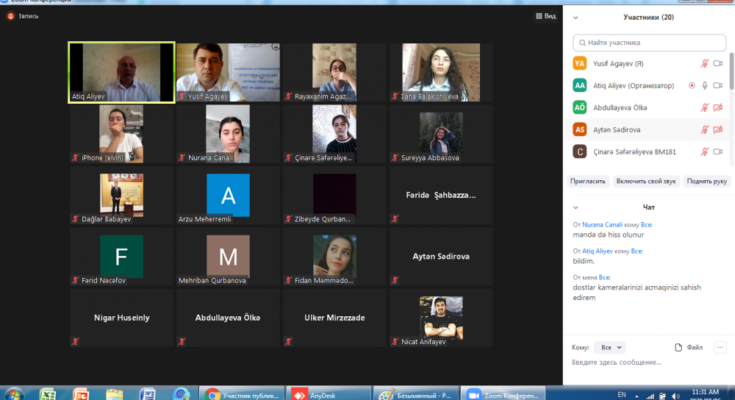Open the chat more options button
735x400 pixels.
(x=719, y=347)
